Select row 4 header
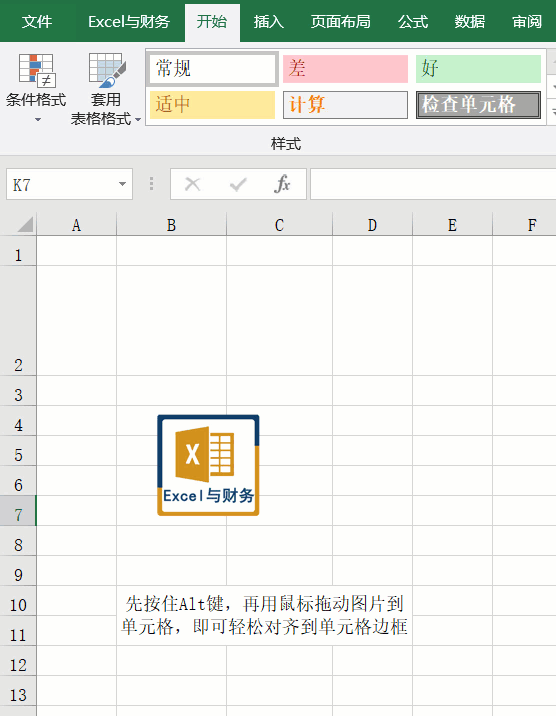556x716 pixels. (x=18, y=421)
